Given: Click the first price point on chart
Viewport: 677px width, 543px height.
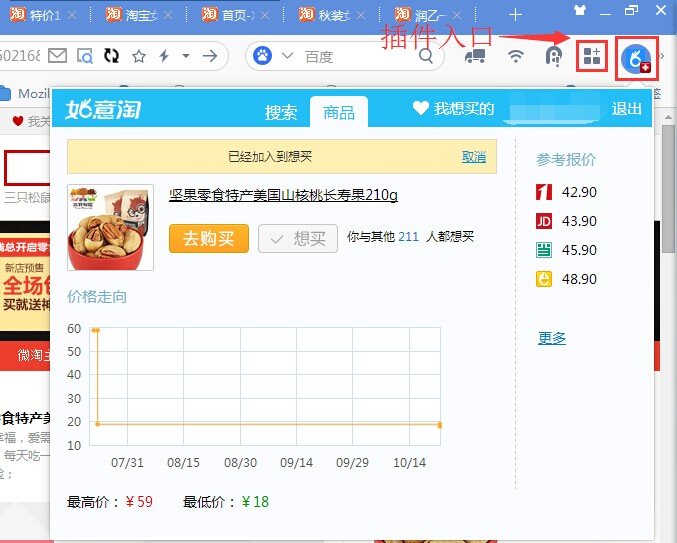Looking at the screenshot, I should (95, 330).
